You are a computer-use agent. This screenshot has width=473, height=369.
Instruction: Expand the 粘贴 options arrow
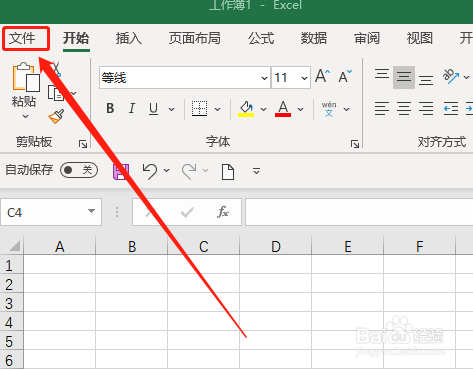pos(25,117)
